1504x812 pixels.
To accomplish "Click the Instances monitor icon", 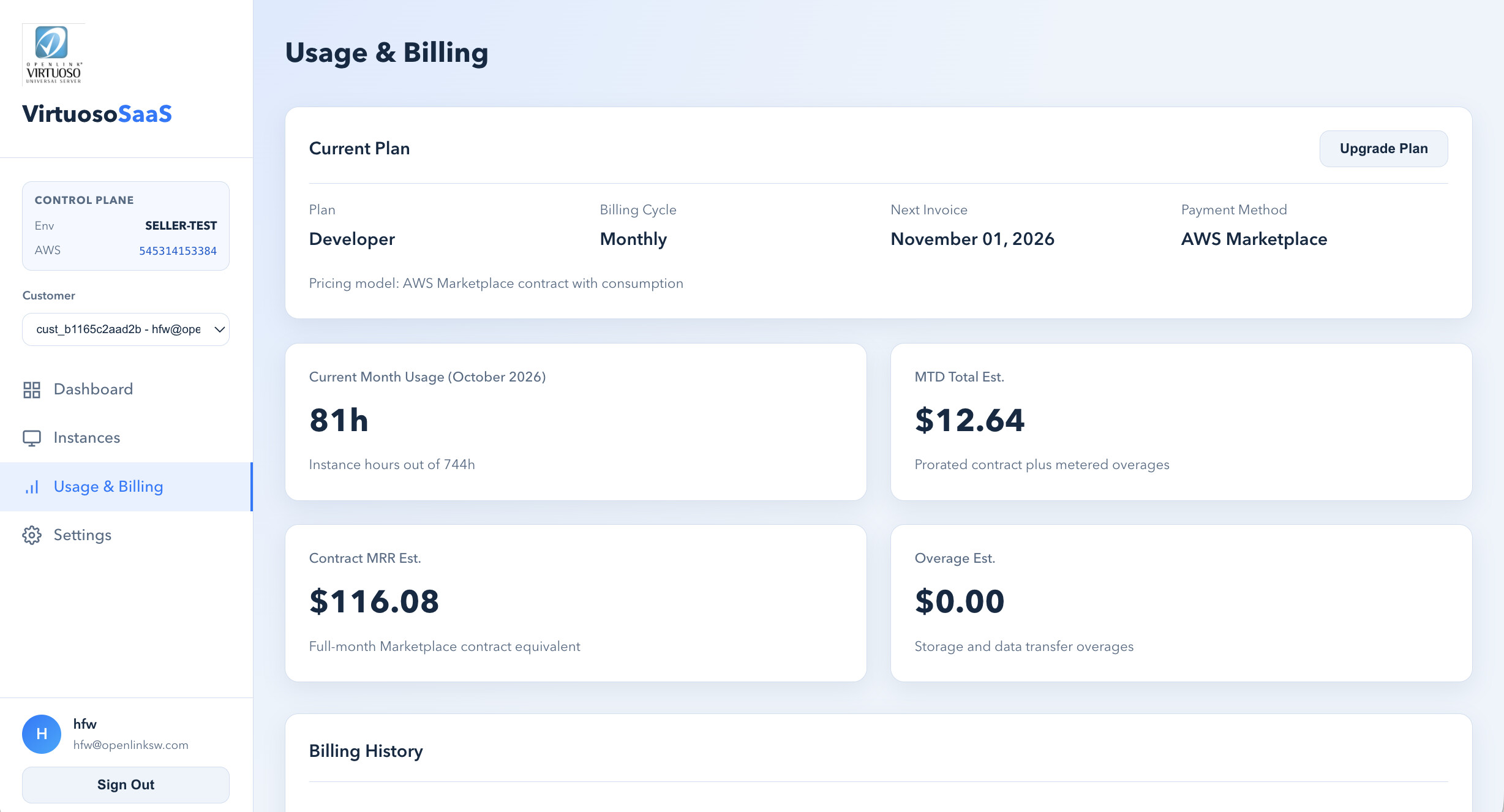I will point(32,438).
